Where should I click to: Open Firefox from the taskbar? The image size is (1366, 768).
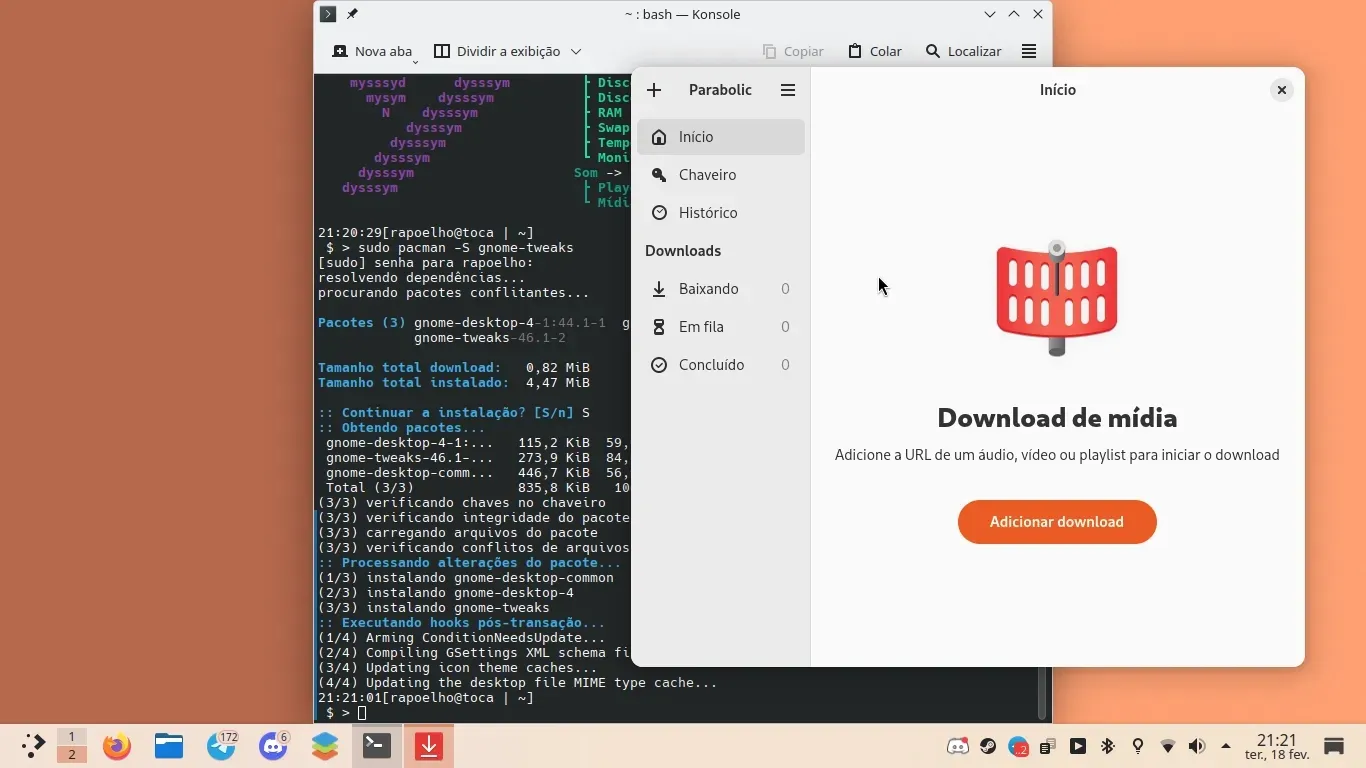click(x=117, y=746)
